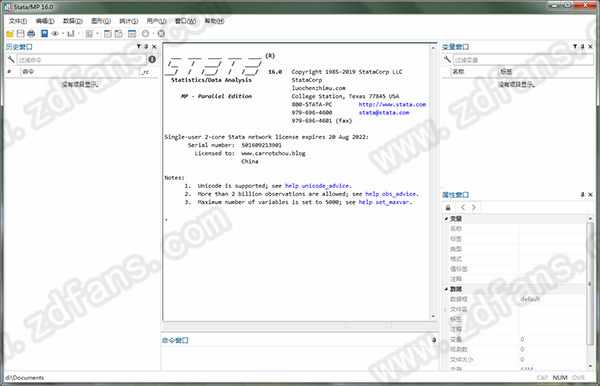This screenshot has height=386, width=600.
Task: Pin the command window with pushpin icon
Action: [434, 340]
